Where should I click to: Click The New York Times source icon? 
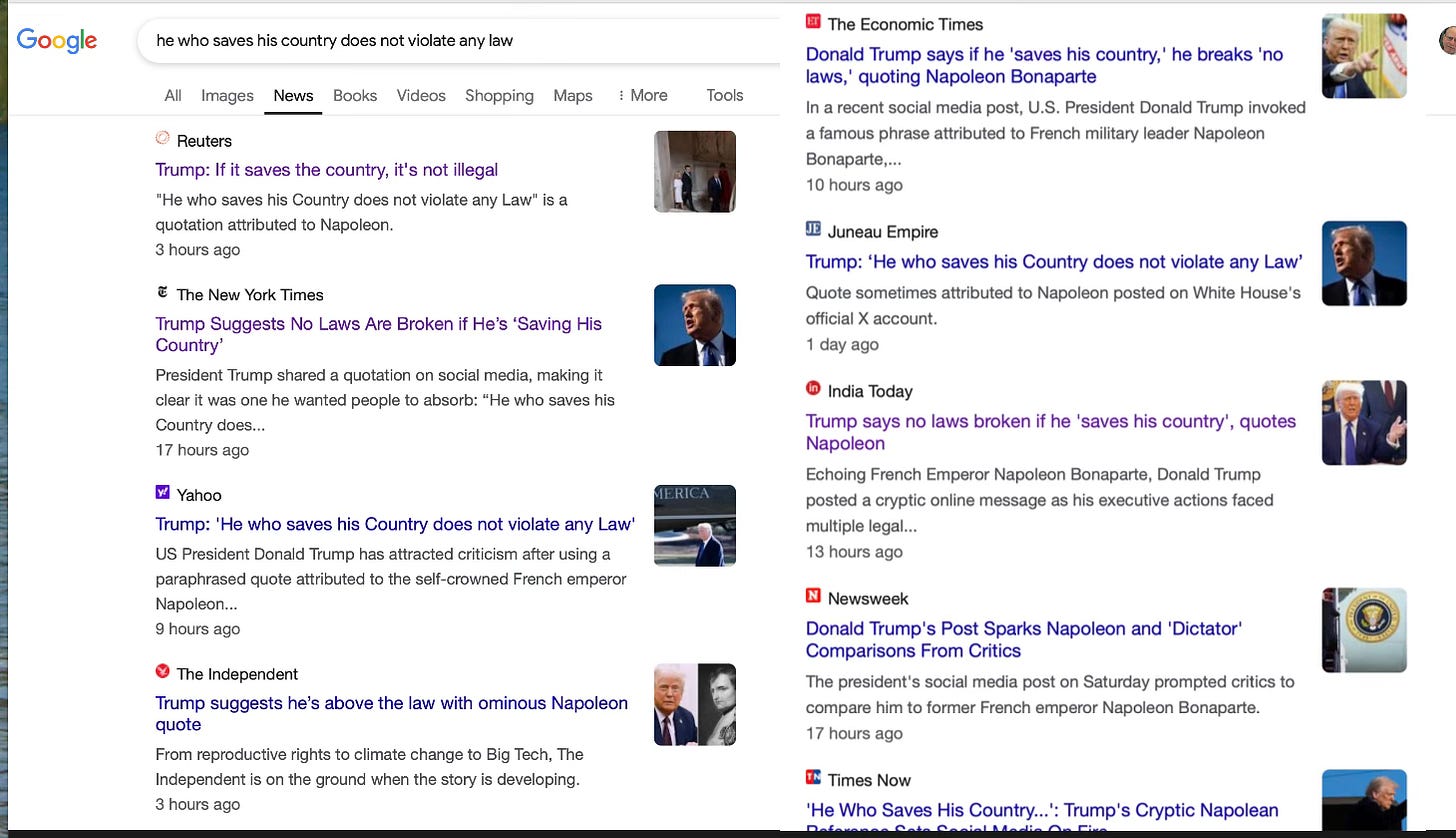click(163, 293)
